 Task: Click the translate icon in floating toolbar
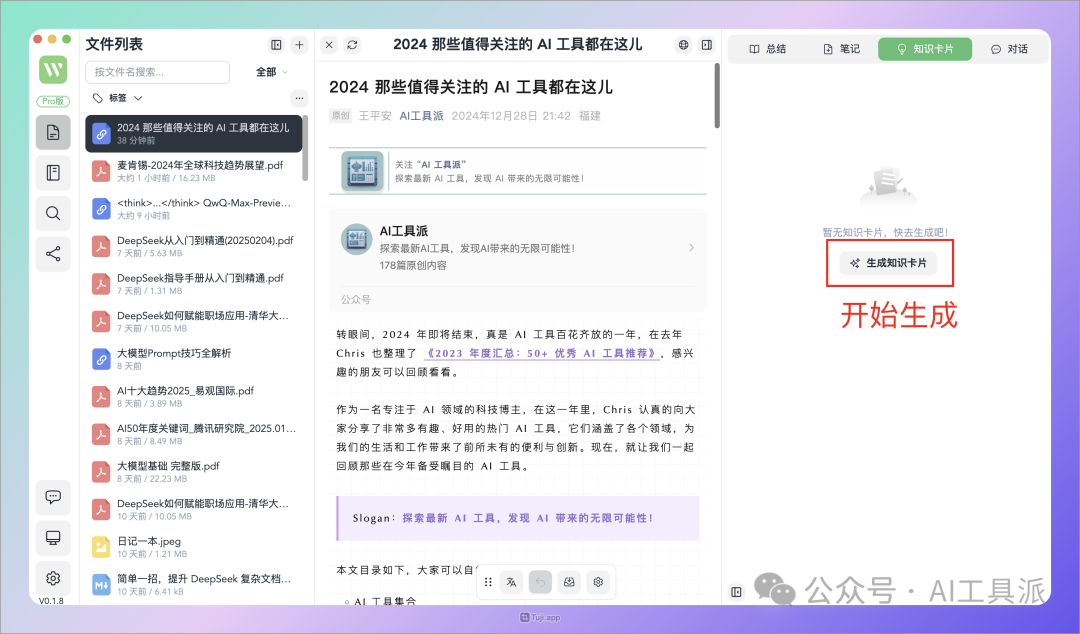click(511, 582)
